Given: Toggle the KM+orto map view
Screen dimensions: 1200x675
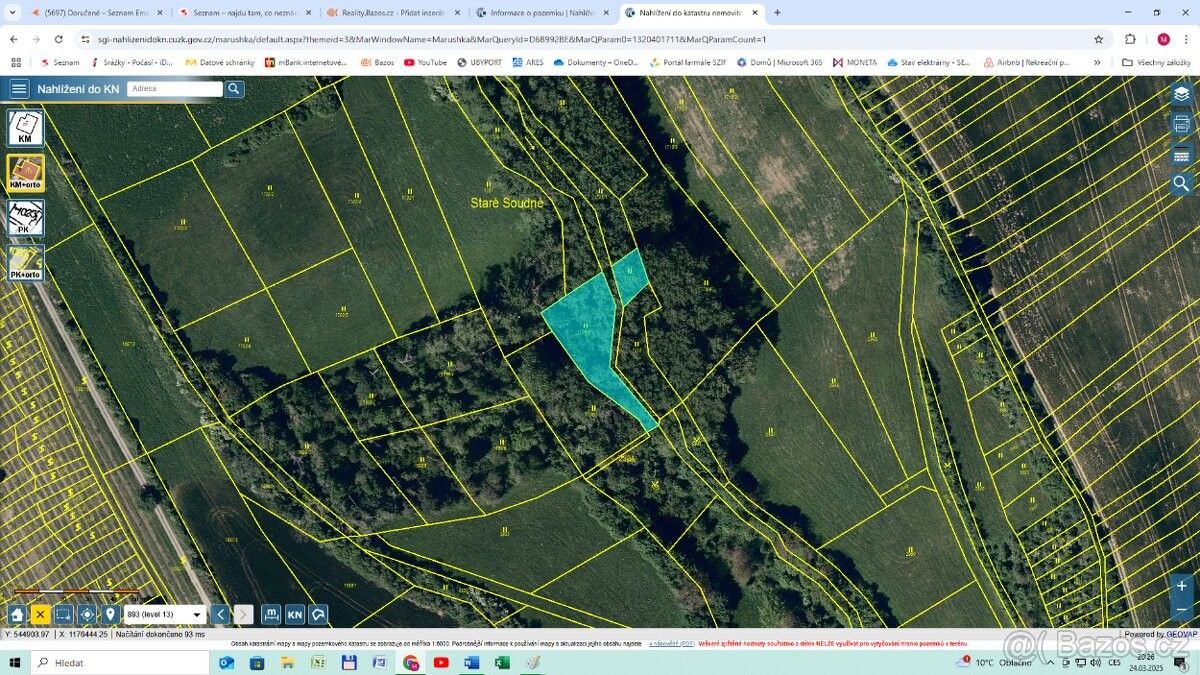Looking at the screenshot, I should pos(25,173).
